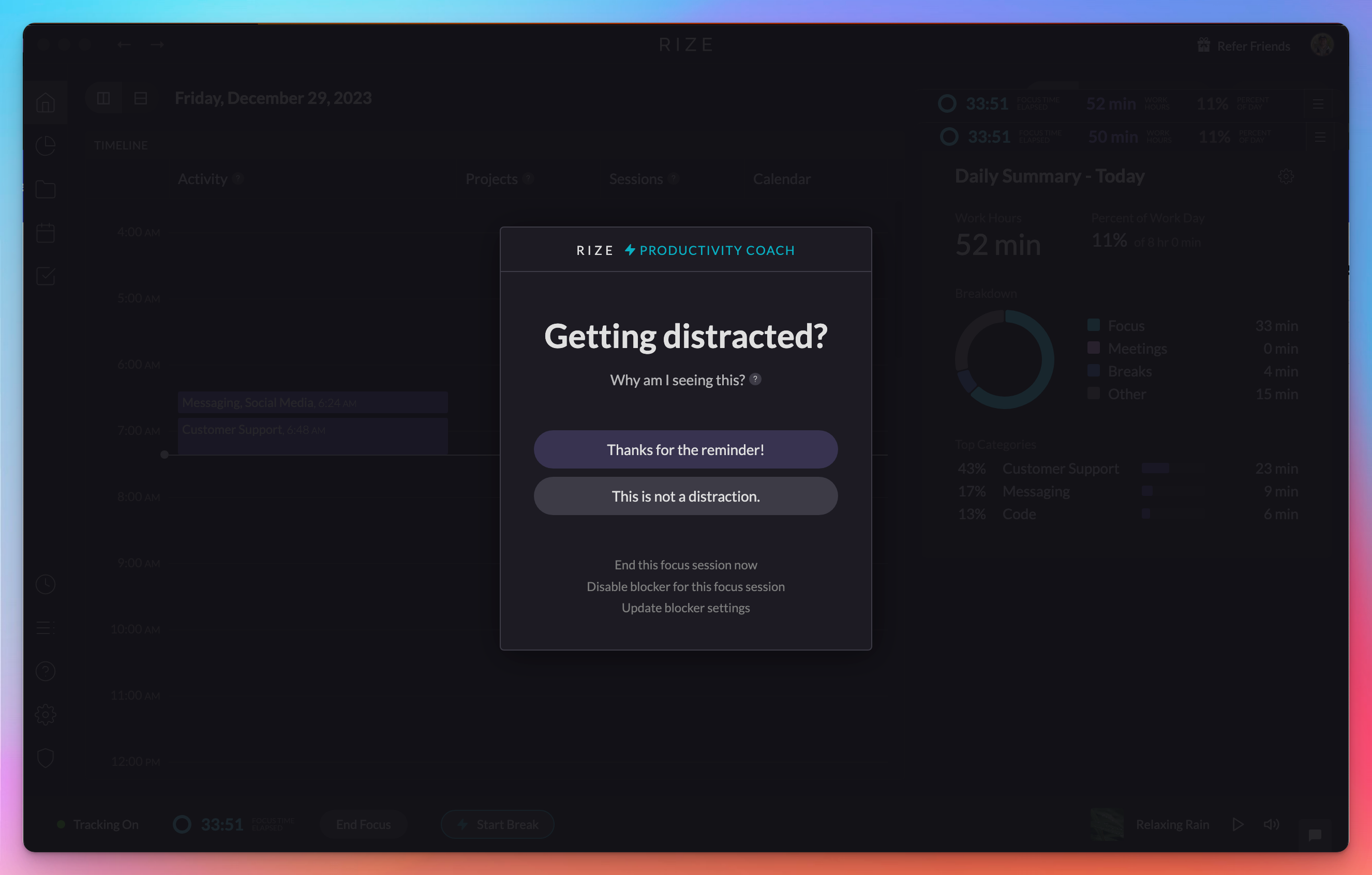Screen dimensions: 1372x875
Task: Go back with the left arrow
Action: click(124, 44)
